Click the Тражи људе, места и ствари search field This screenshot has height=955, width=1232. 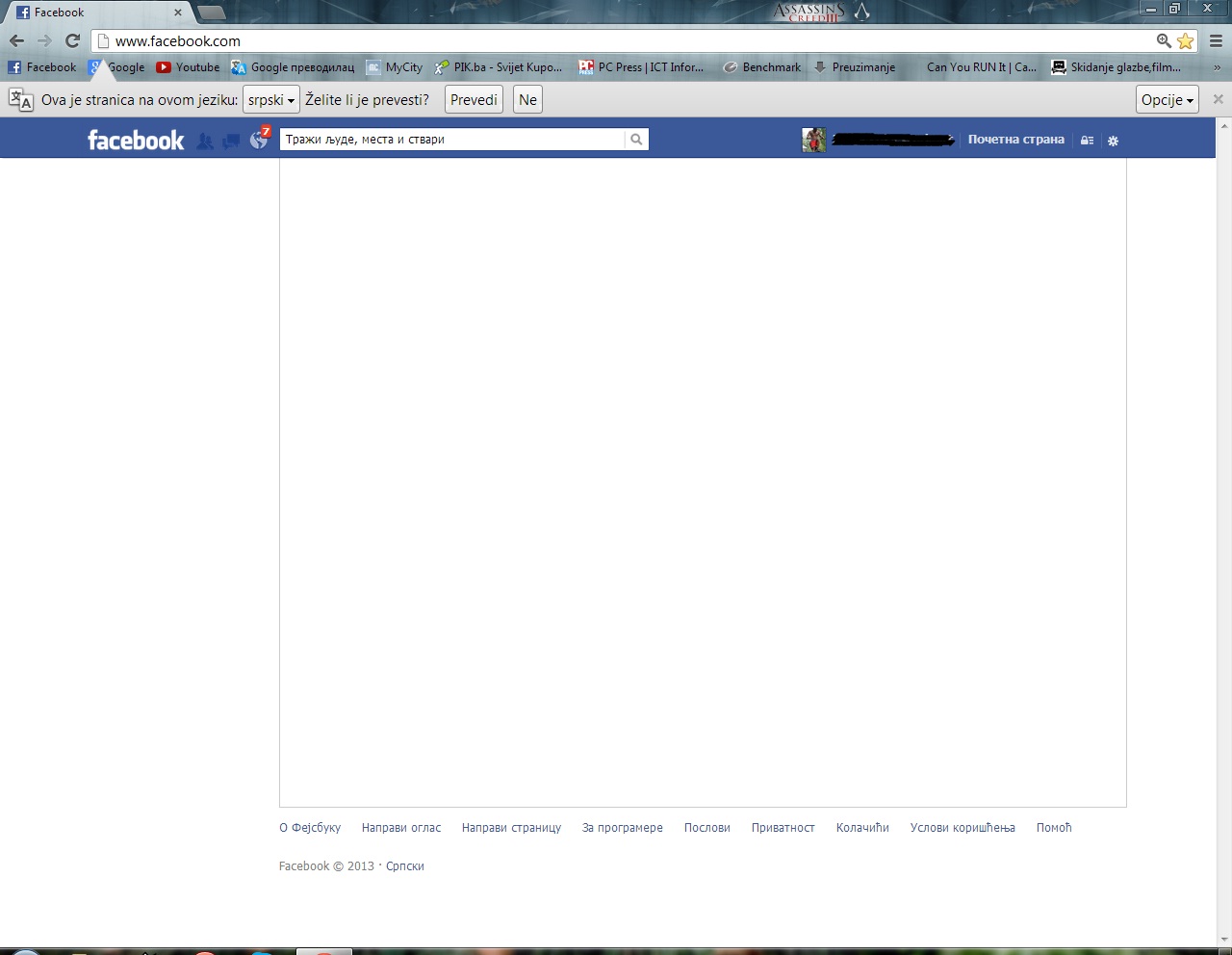tap(452, 140)
